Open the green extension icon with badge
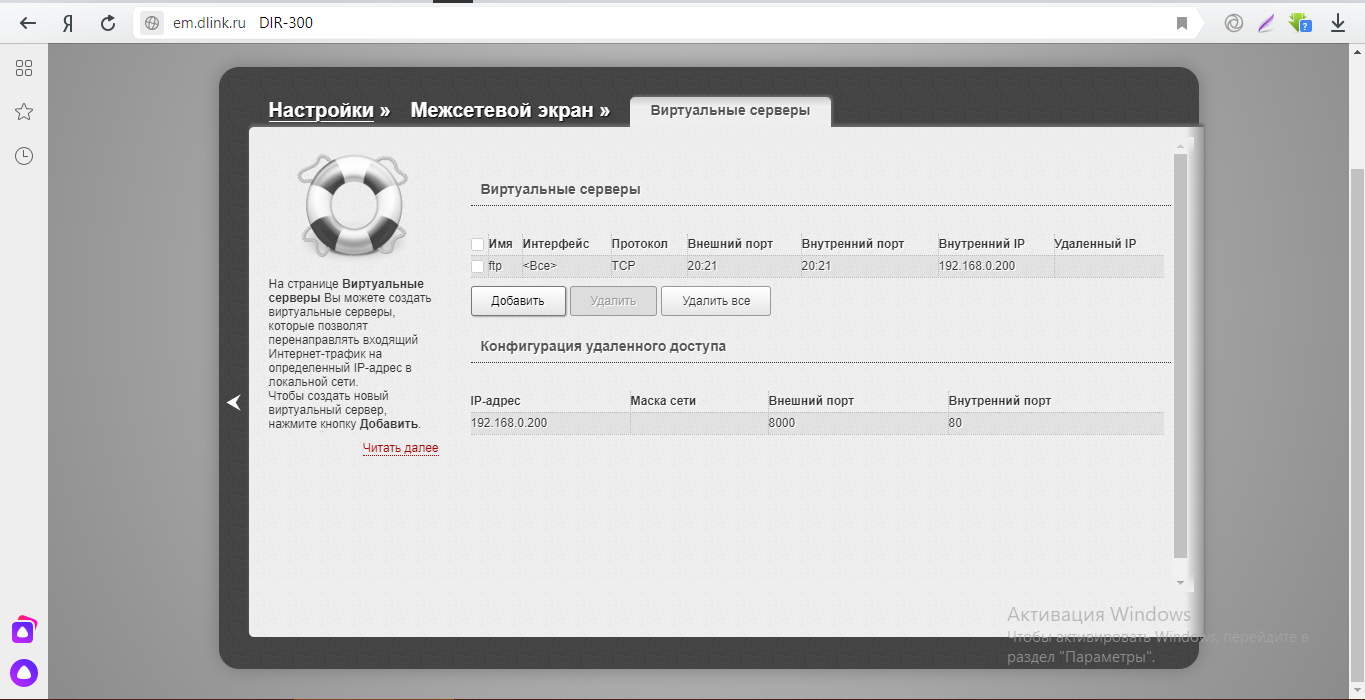This screenshot has height=700, width=1365. pos(1301,23)
